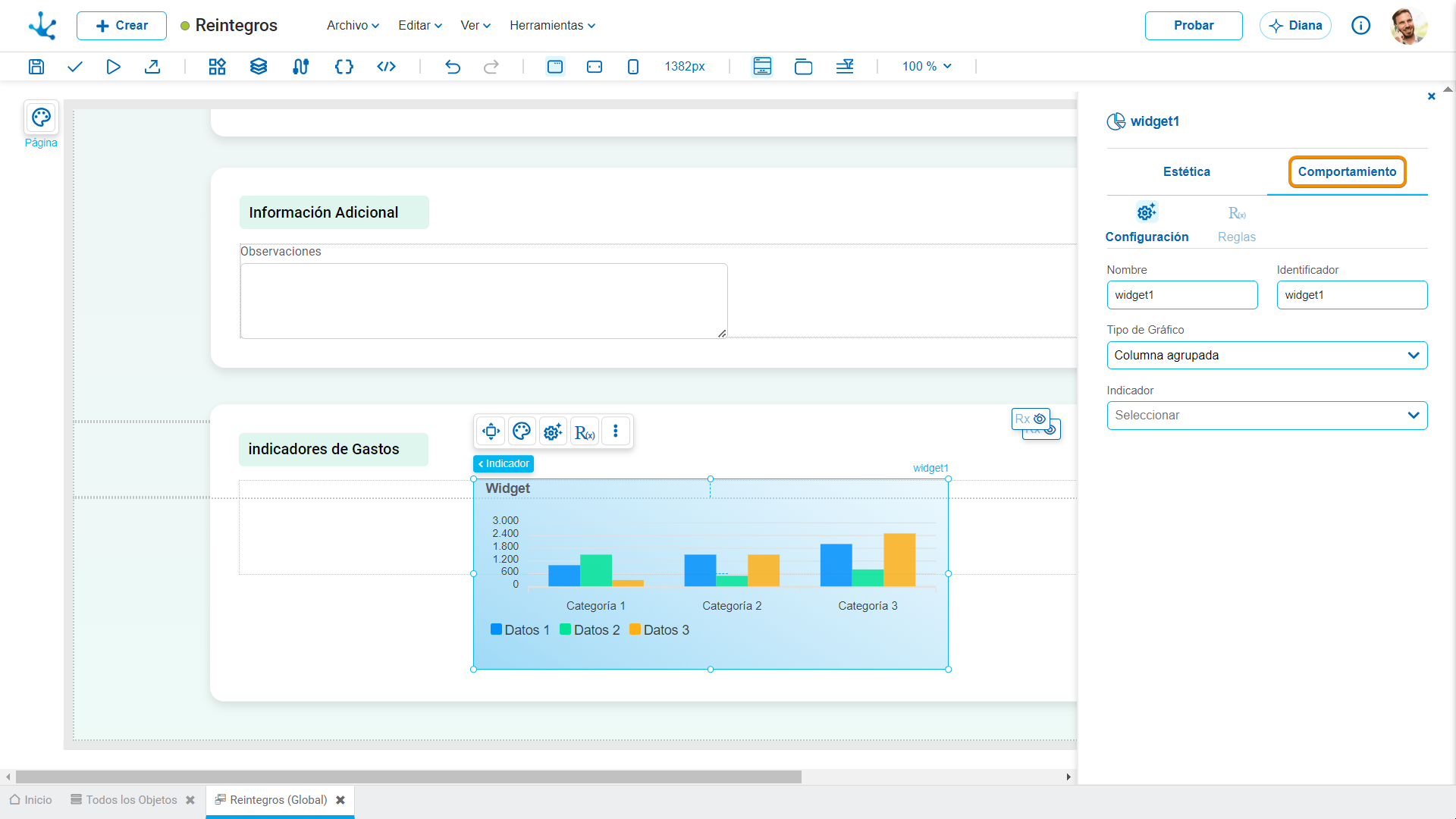Open the Indicador Seleccionar dropdown
1456x819 pixels.
point(1267,416)
